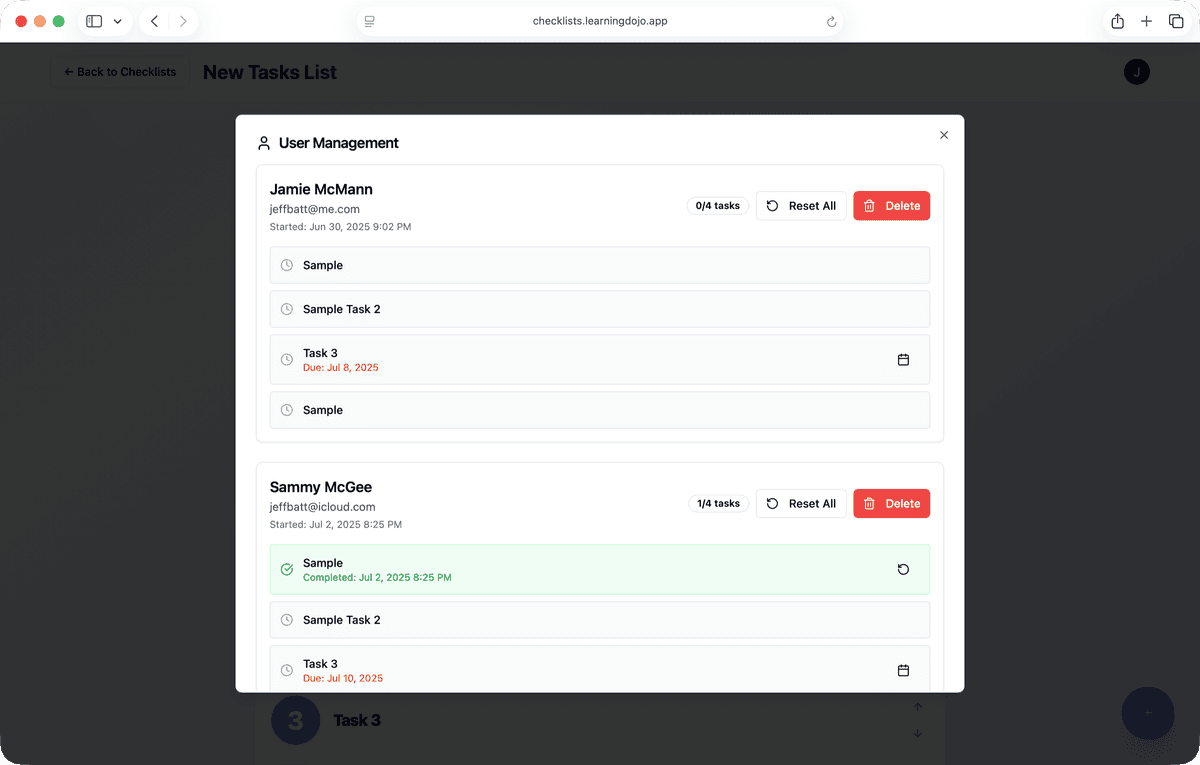Click the User Management person icon
The image size is (1200, 765).
(x=264, y=143)
